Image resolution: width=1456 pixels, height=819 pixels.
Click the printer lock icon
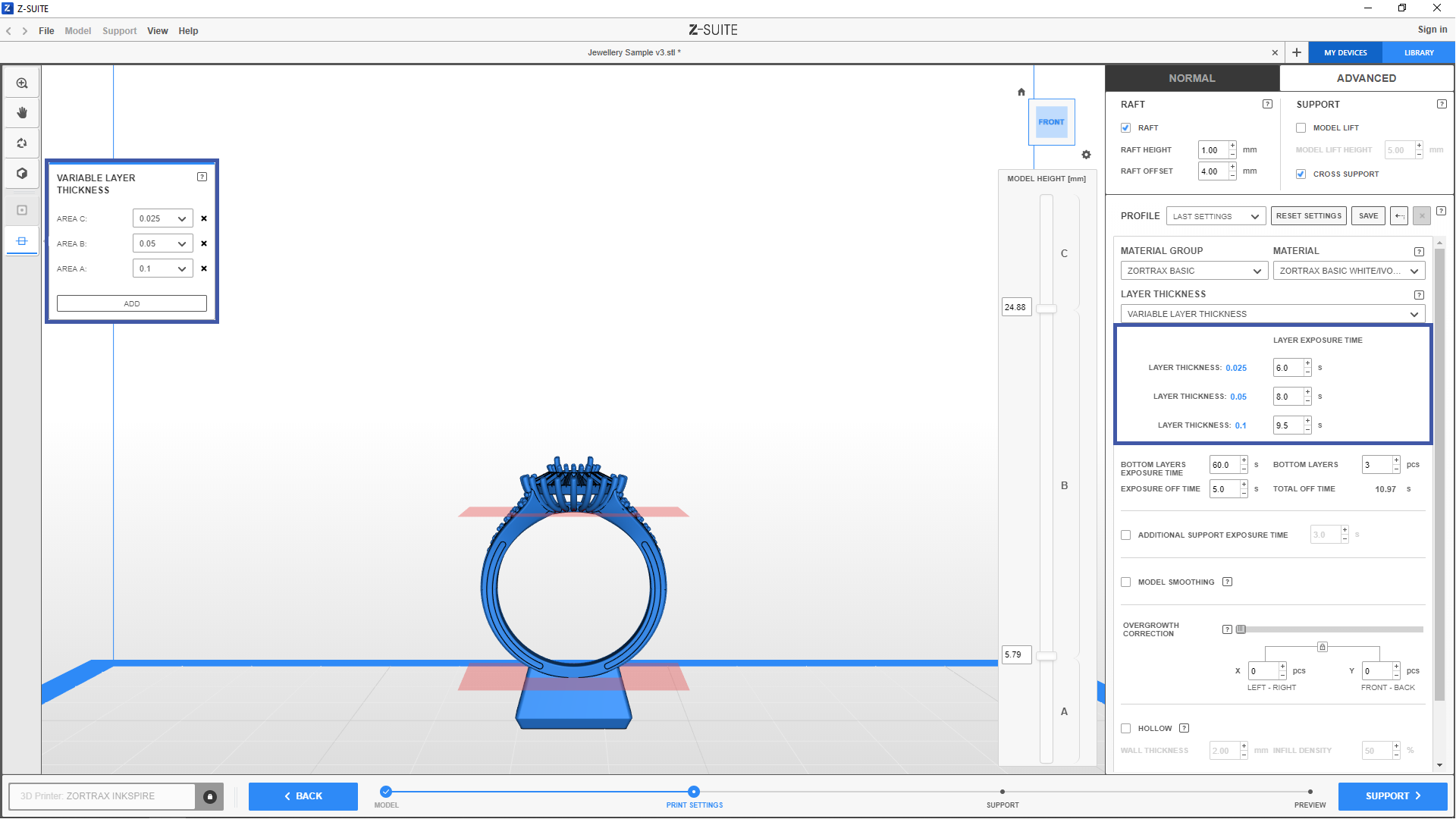210,796
